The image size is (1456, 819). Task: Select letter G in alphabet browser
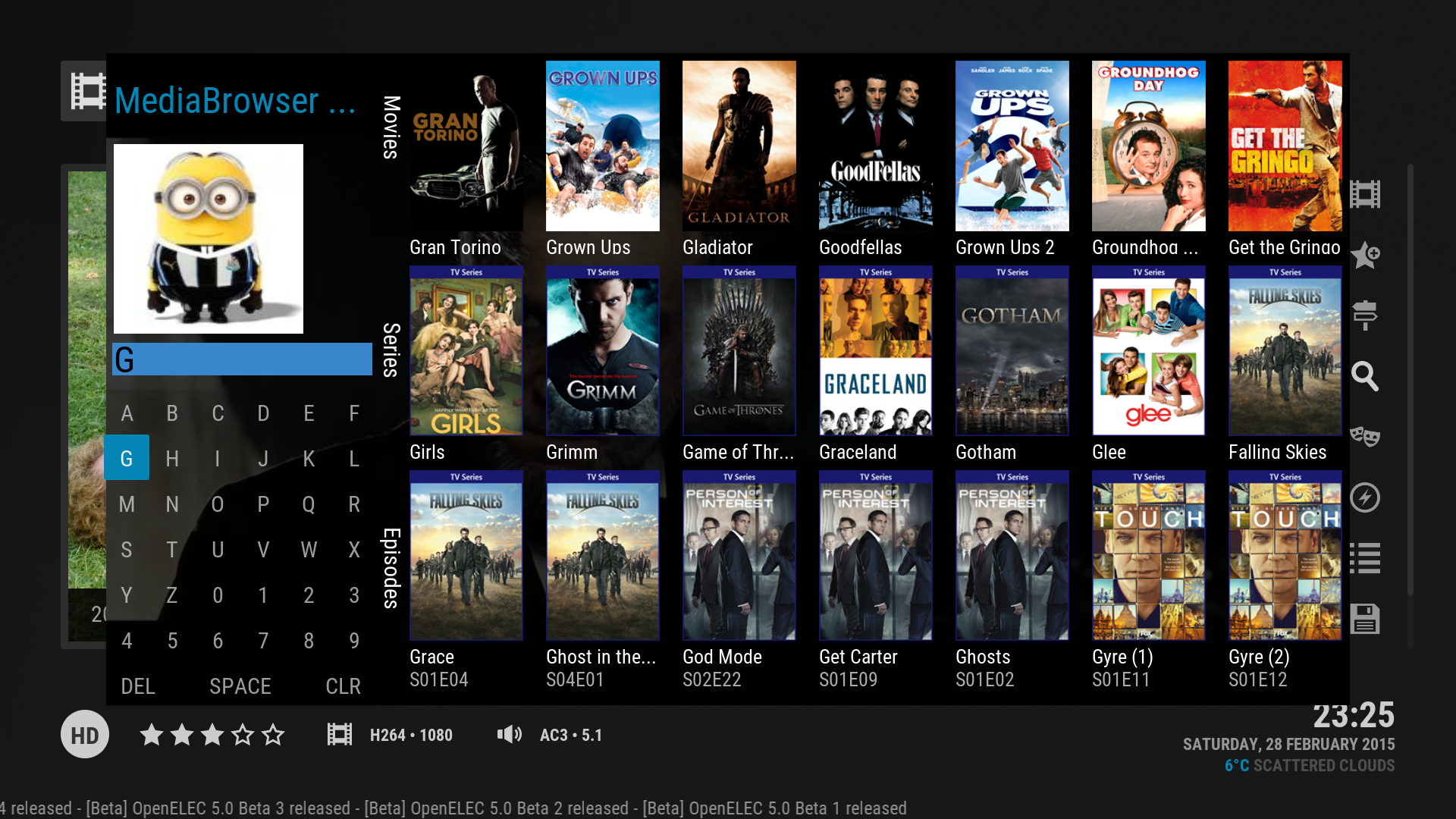point(127,457)
